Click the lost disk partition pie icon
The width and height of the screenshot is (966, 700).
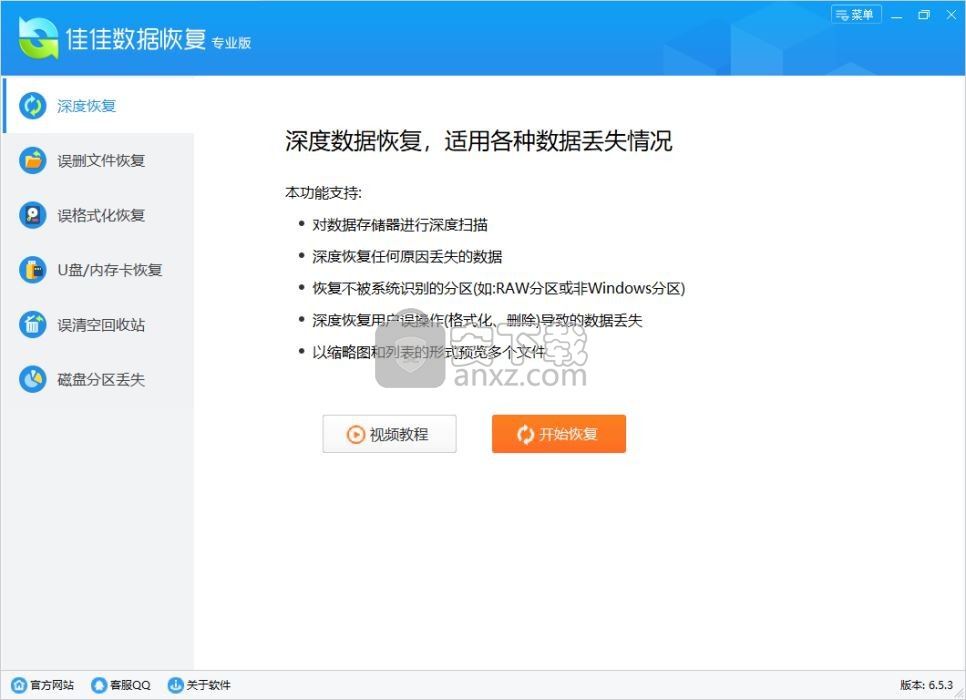click(x=33, y=379)
